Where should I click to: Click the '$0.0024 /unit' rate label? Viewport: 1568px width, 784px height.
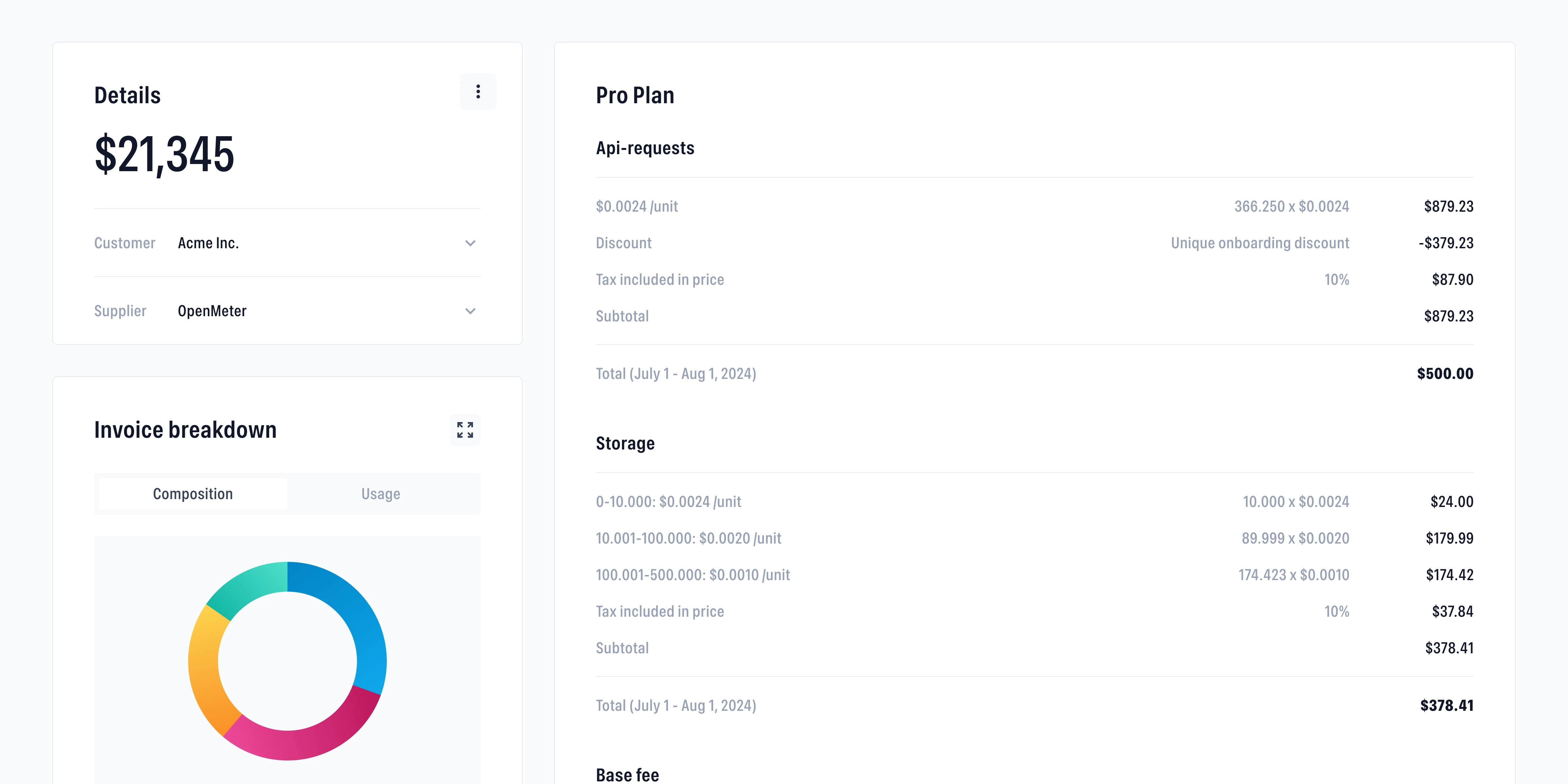[637, 206]
